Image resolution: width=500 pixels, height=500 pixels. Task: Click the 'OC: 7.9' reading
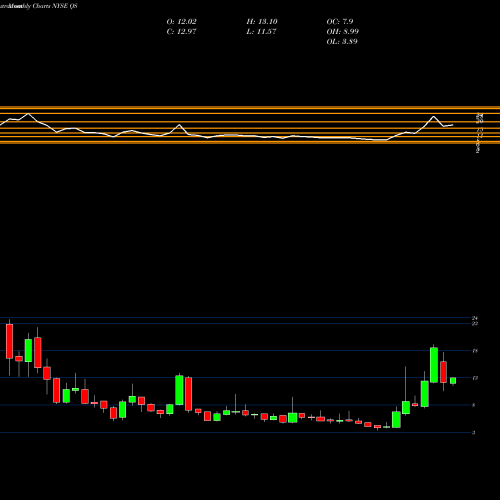340,22
